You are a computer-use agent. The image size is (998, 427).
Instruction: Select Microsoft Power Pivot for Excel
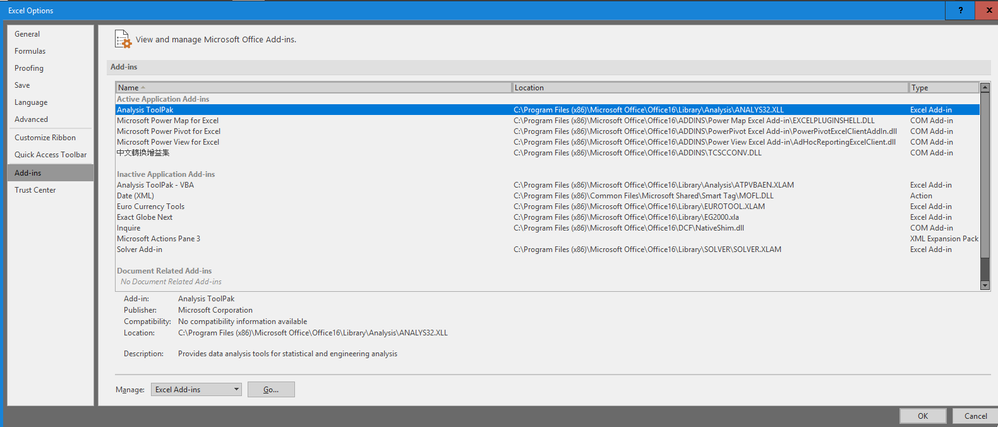[547, 132]
